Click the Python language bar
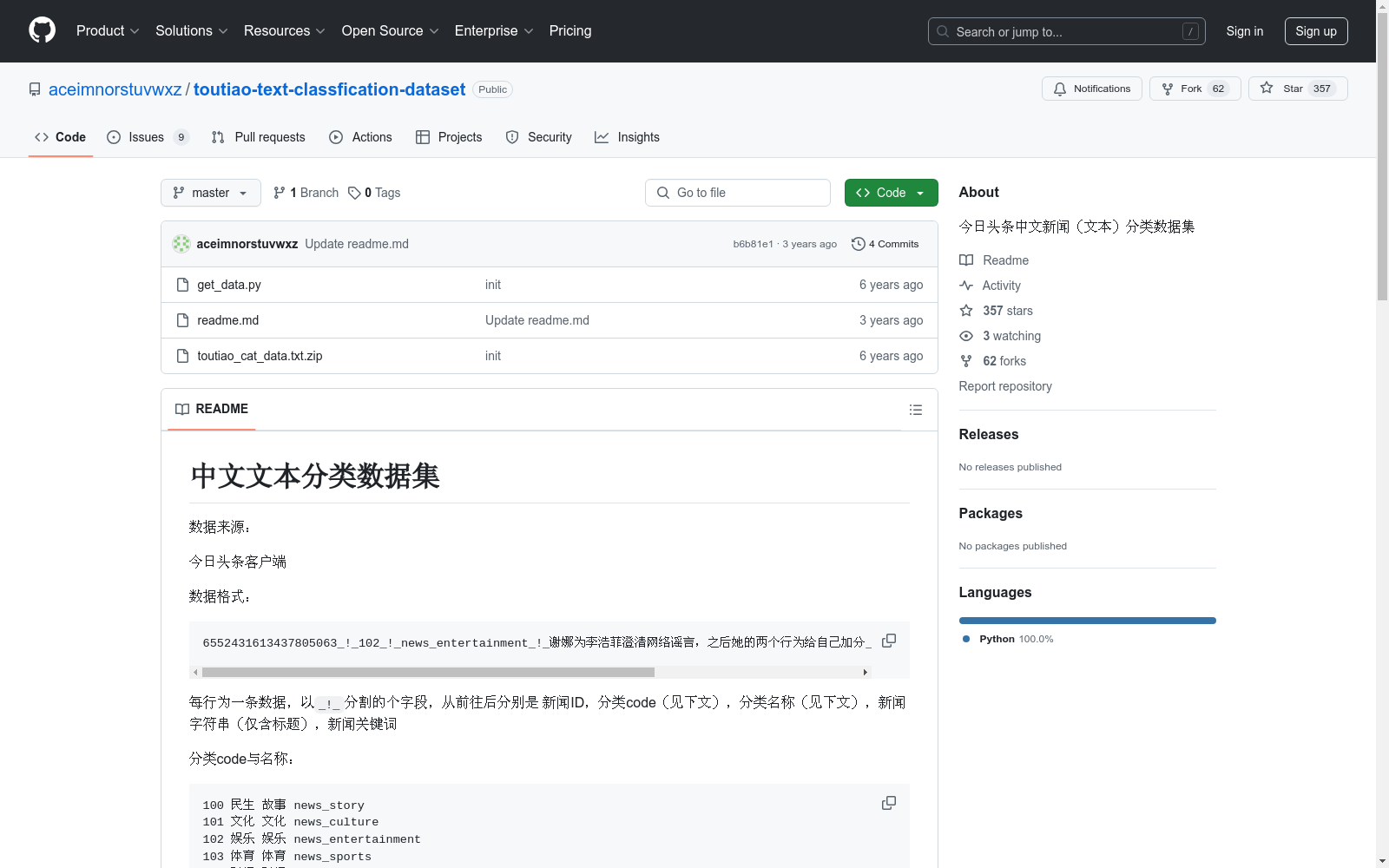This screenshot has height=868, width=1389. 1087,621
